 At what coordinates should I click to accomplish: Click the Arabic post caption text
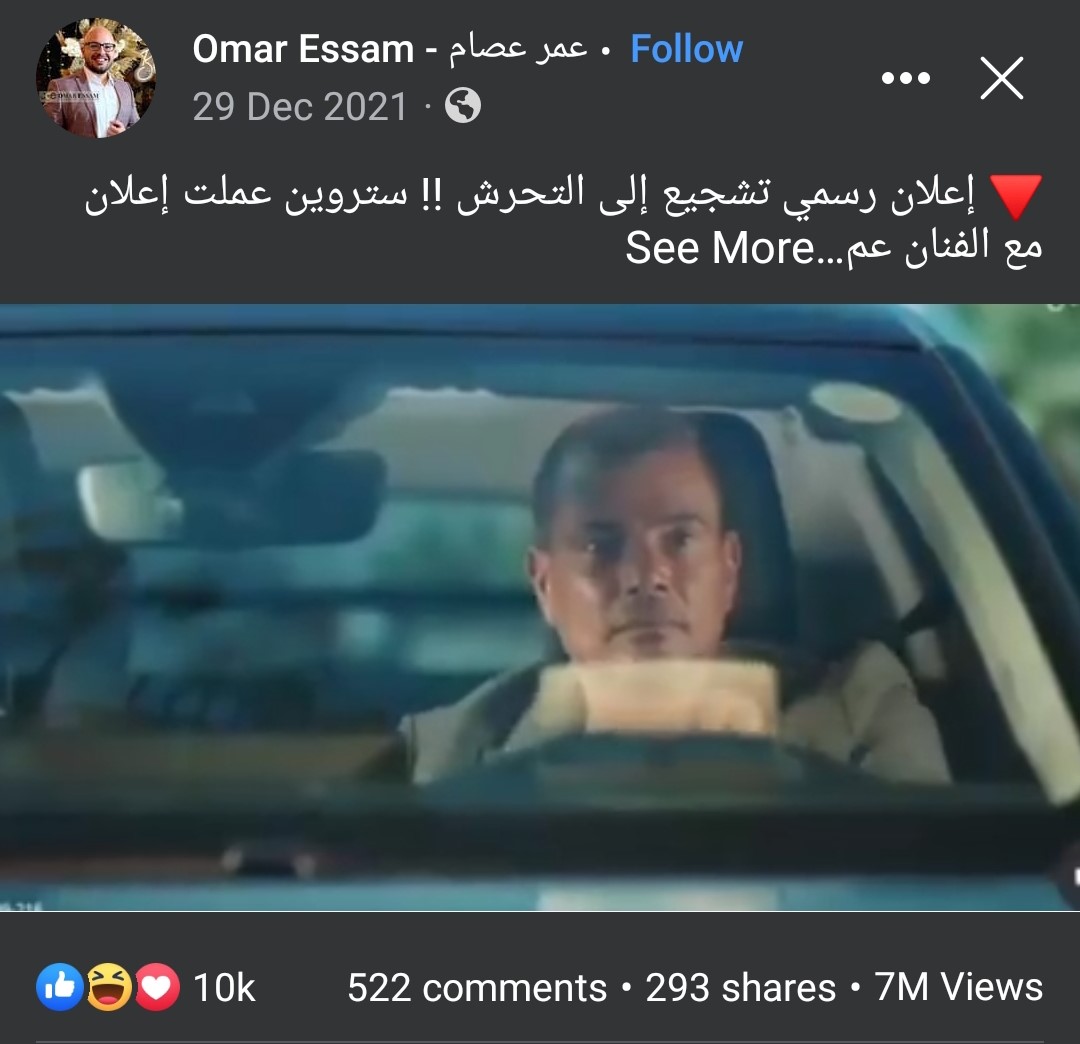pos(563,219)
